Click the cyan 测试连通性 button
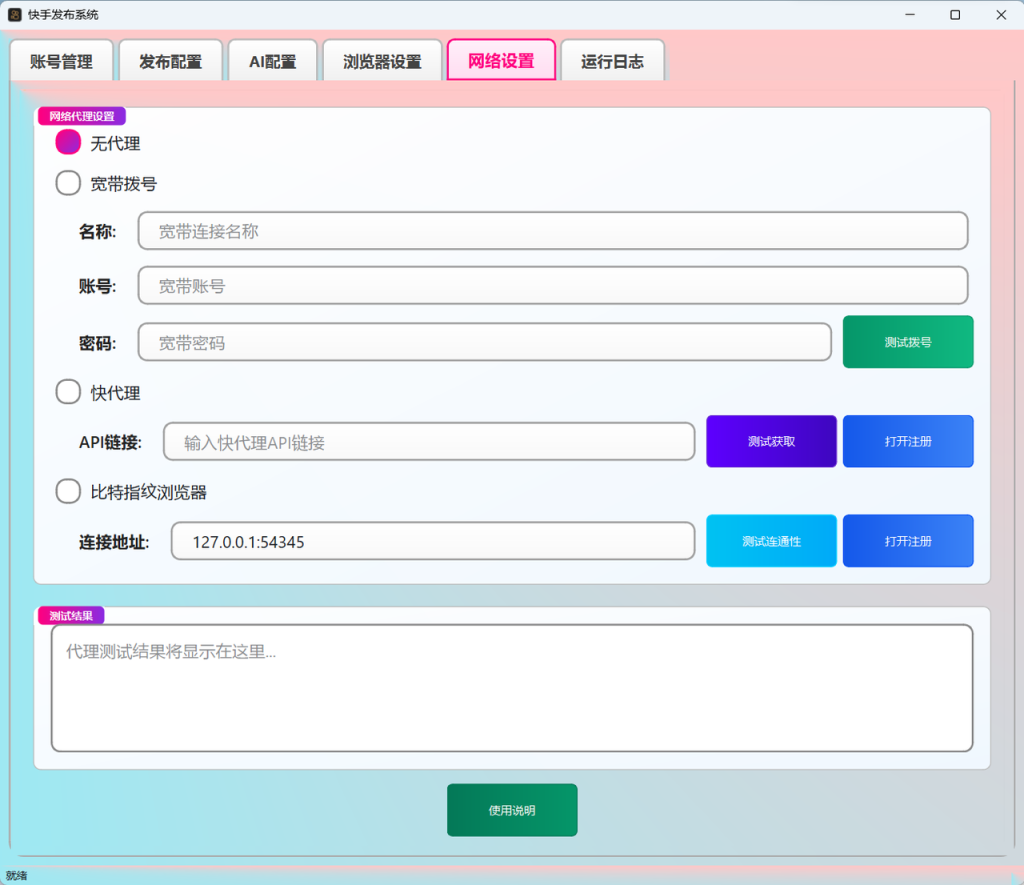1024x885 pixels. tap(771, 541)
